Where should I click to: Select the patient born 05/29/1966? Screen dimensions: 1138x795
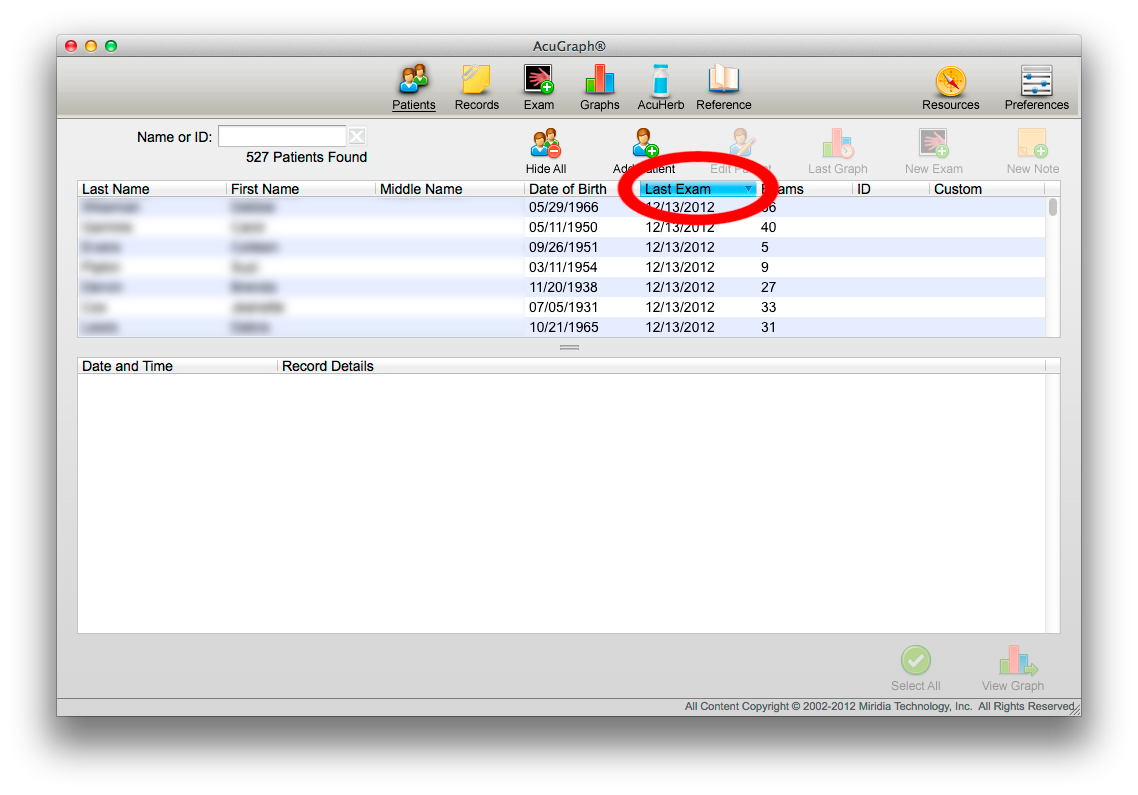point(562,208)
